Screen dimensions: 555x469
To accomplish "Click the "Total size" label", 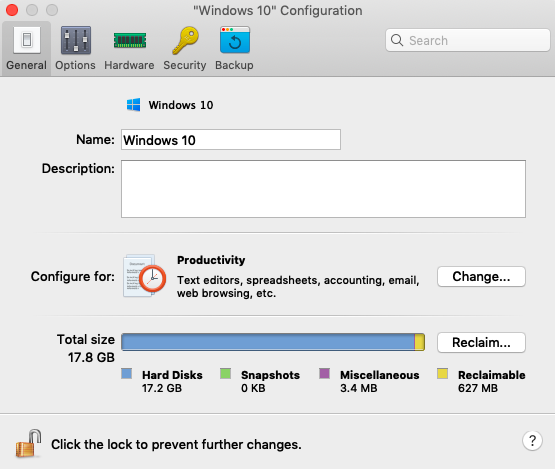I will pyautogui.click(x=86, y=339).
